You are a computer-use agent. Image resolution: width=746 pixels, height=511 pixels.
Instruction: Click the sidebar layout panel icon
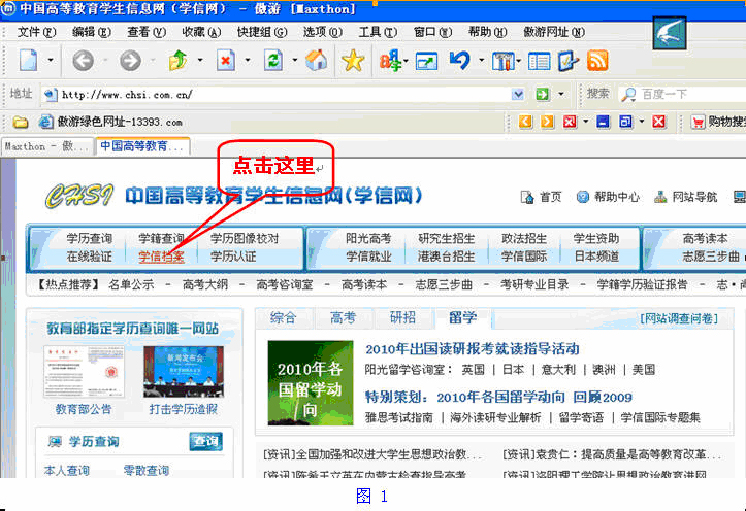tap(539, 61)
